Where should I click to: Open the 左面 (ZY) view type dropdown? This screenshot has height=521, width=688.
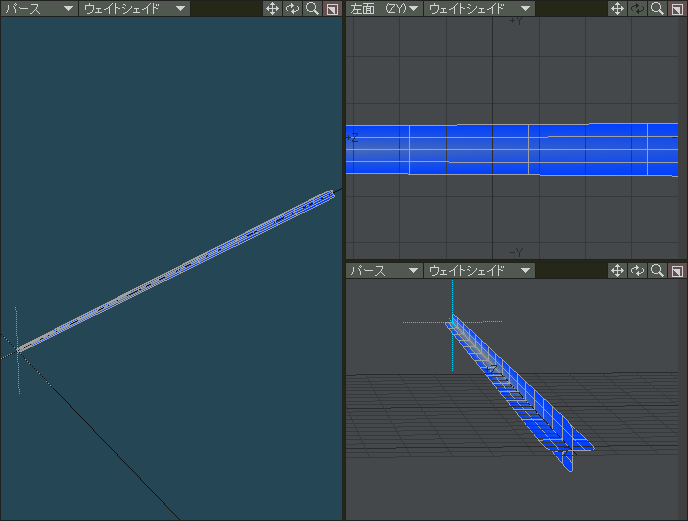(x=384, y=8)
